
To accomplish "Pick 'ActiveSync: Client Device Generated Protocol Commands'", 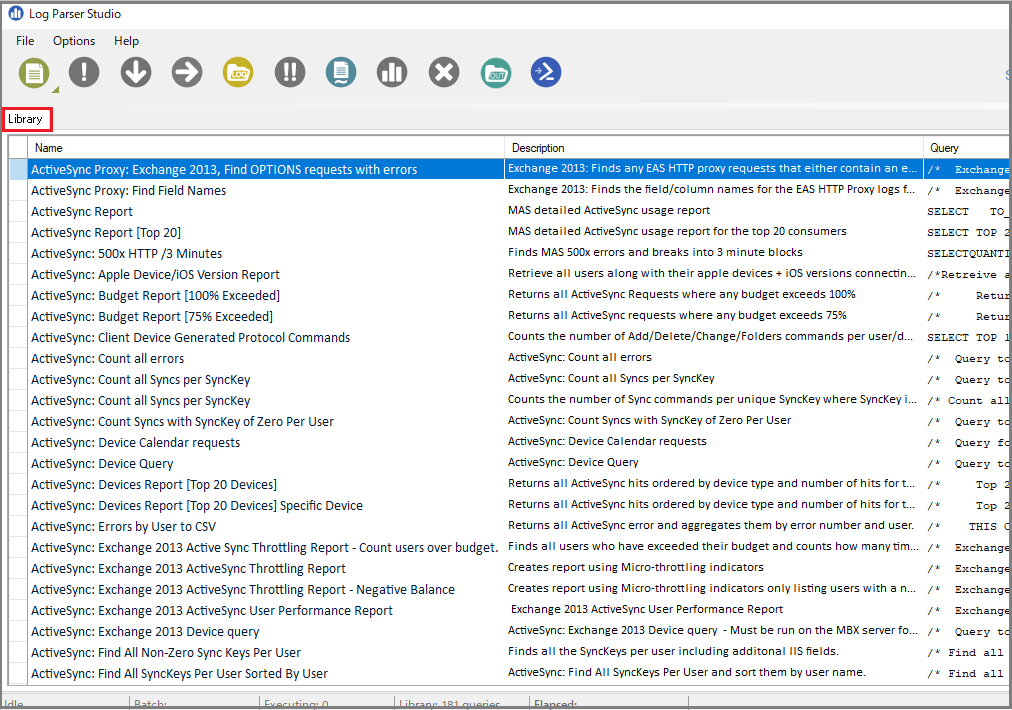I will pos(190,338).
